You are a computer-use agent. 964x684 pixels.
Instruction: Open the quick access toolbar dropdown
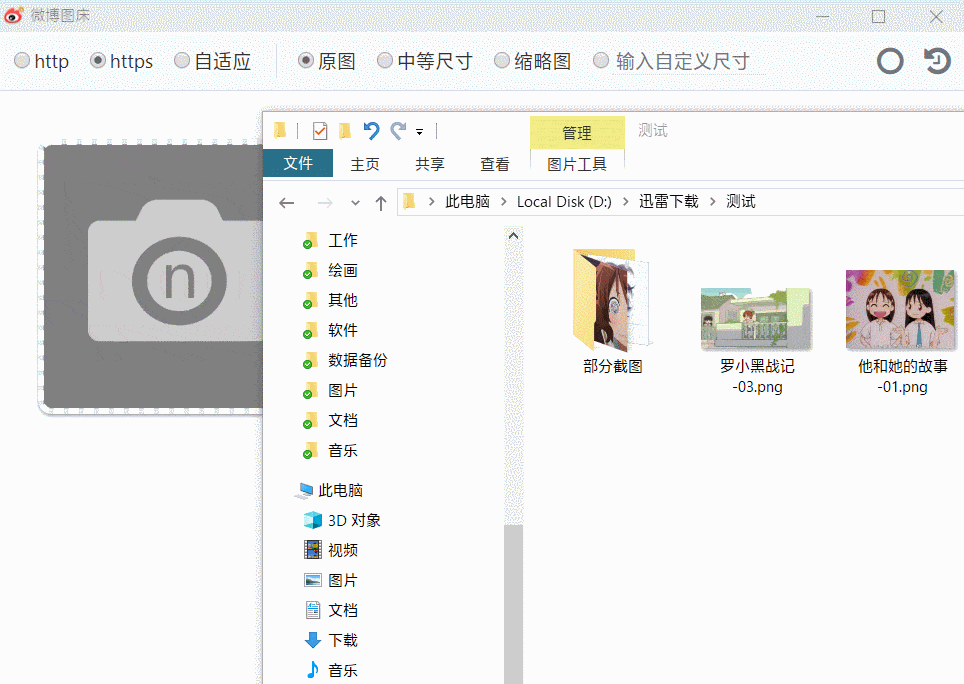click(x=420, y=132)
